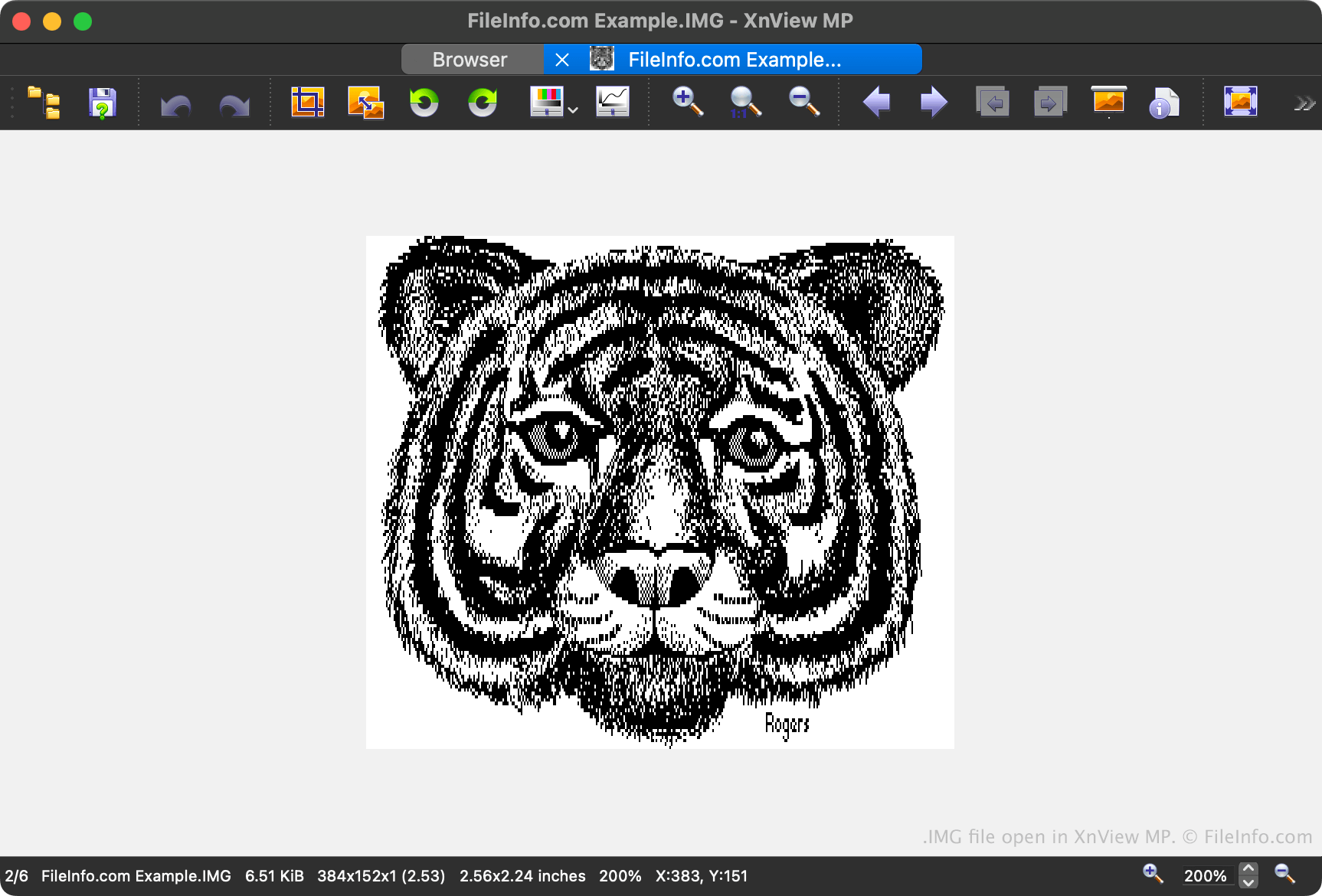
Task: Close the FileInfo.com Example tab
Action: [562, 60]
